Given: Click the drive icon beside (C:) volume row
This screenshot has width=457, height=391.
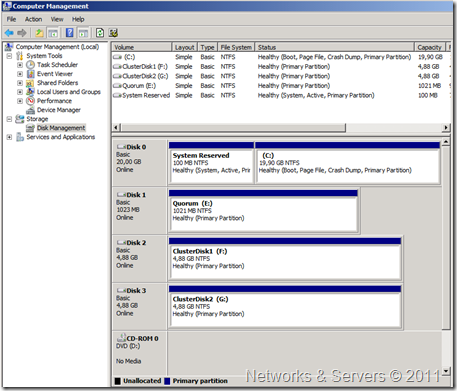Looking at the screenshot, I should tap(117, 57).
